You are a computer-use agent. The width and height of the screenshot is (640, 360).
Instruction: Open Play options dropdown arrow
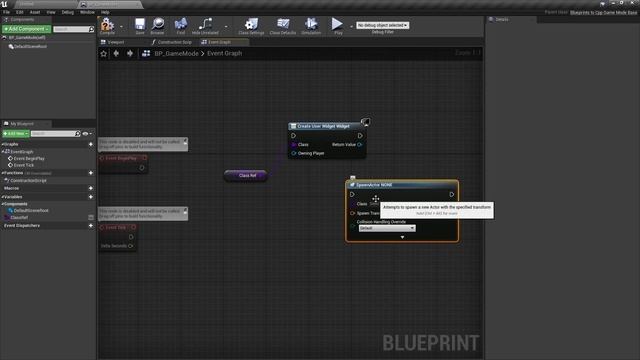click(x=351, y=27)
